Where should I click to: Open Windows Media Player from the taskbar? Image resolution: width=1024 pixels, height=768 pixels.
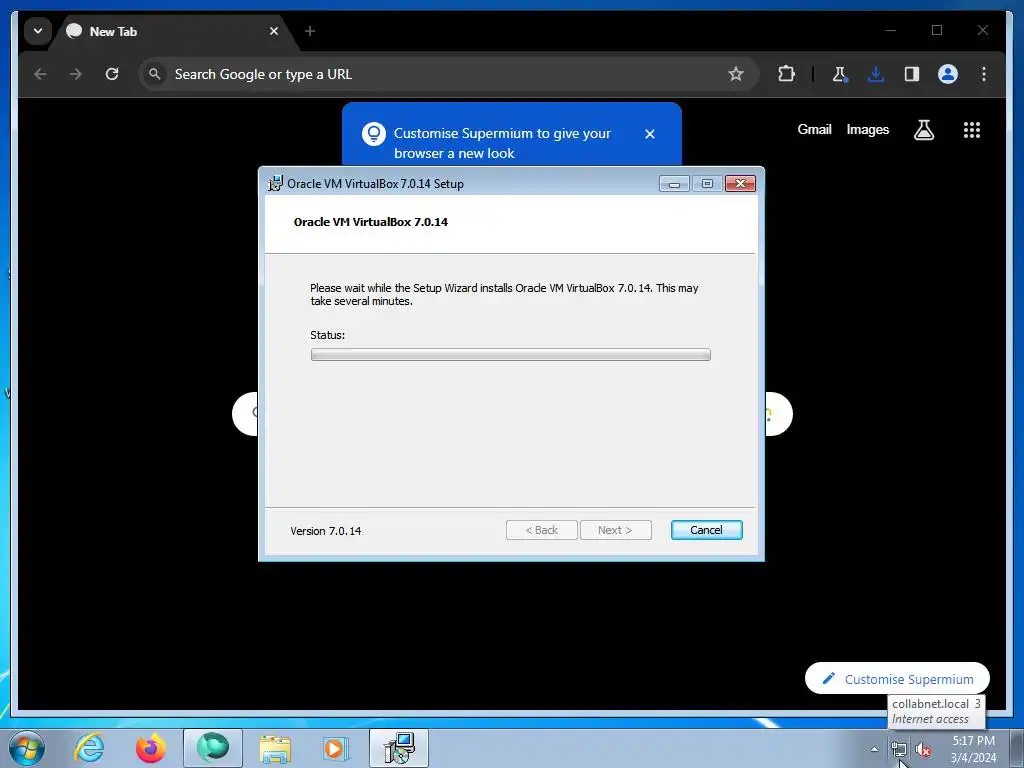[x=336, y=748]
